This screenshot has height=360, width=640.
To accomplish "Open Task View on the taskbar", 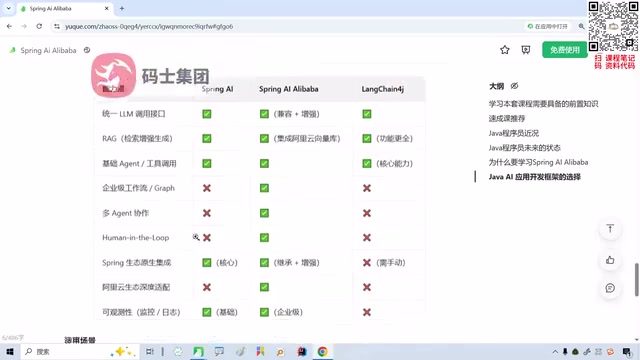I will 150,351.
